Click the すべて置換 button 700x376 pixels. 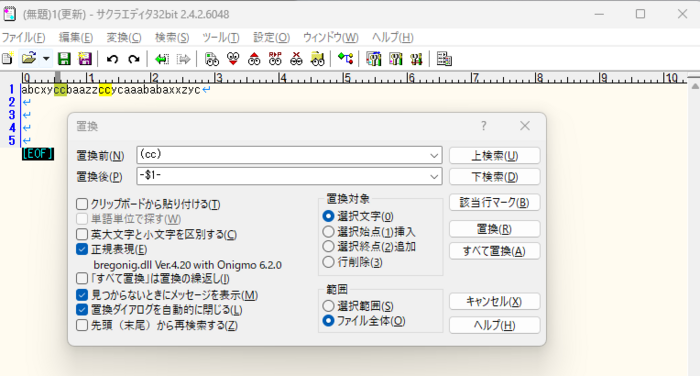[495, 251]
